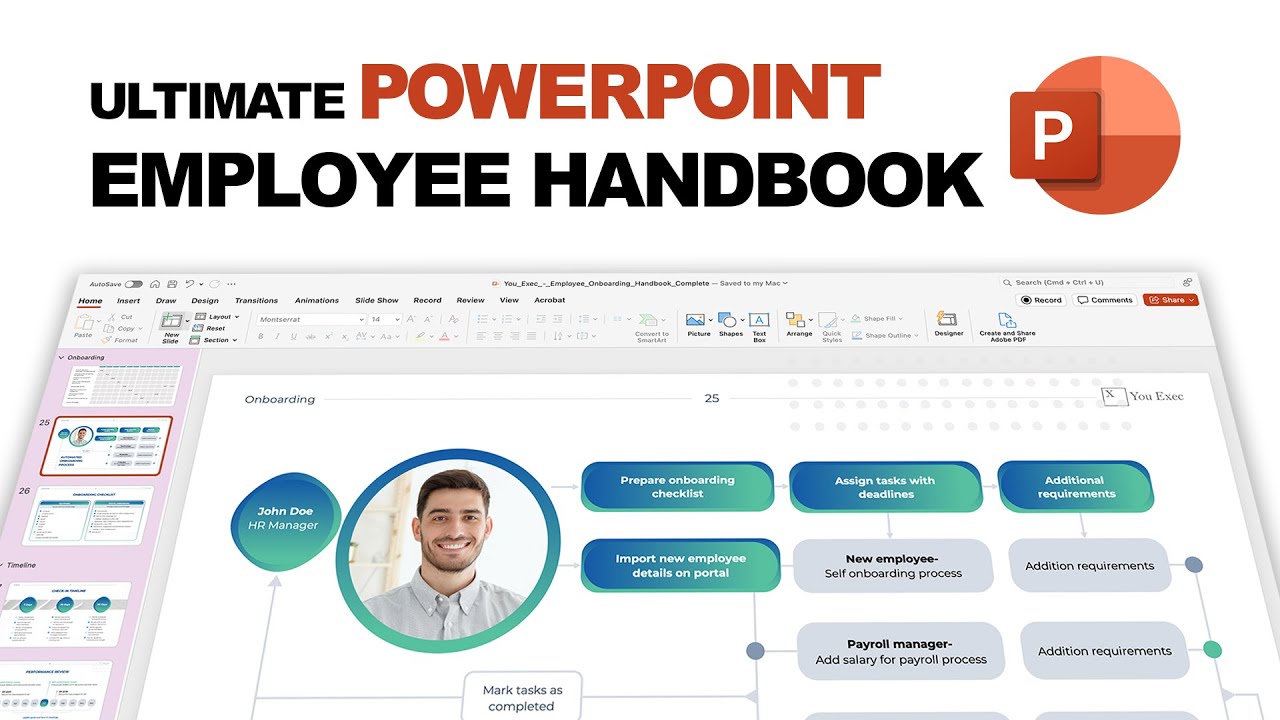1280x720 pixels.
Task: Click the saved location chevron beside file name
Action: [785, 283]
